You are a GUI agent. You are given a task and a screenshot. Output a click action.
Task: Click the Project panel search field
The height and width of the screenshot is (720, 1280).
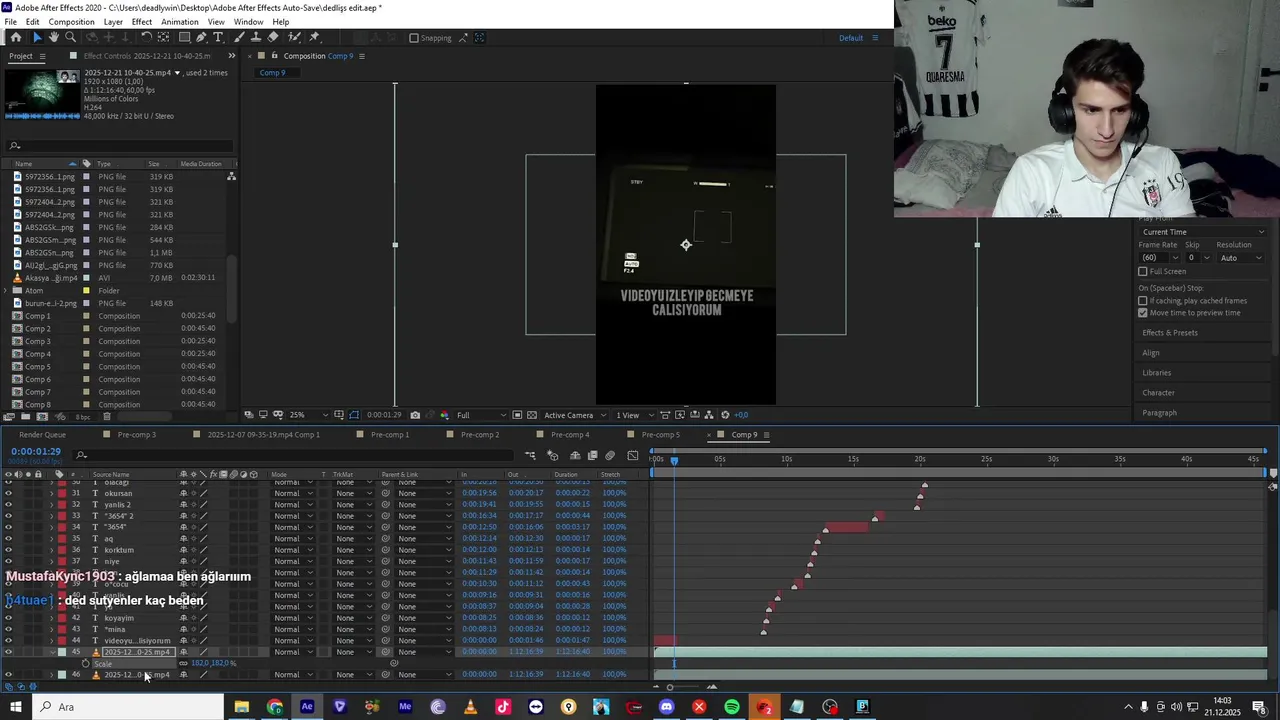pos(119,146)
